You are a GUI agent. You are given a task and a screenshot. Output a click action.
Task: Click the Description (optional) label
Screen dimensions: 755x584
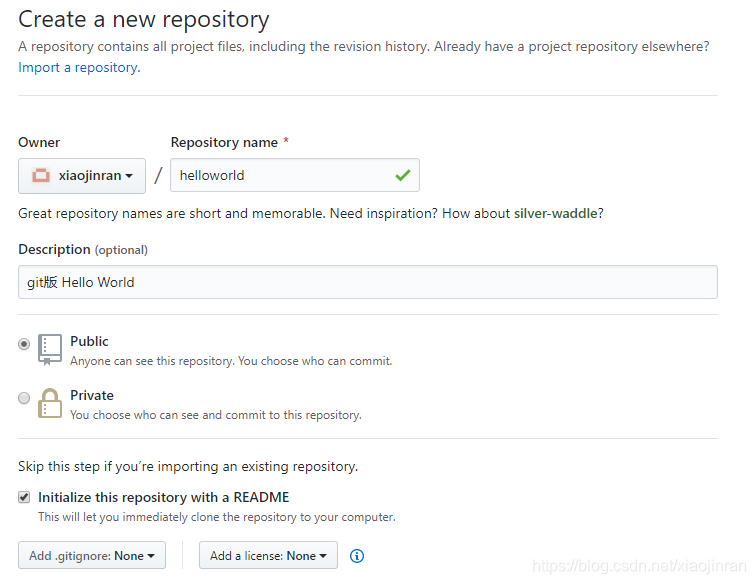(x=83, y=250)
